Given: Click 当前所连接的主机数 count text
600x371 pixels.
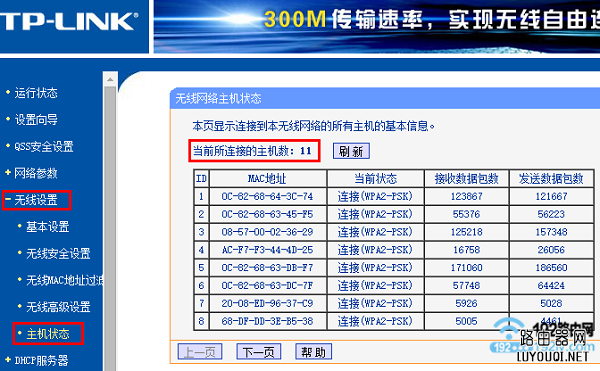Looking at the screenshot, I should pyautogui.click(x=252, y=151).
